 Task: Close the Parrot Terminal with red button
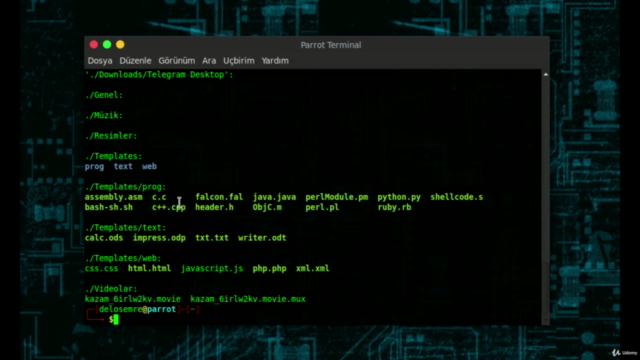(94, 44)
